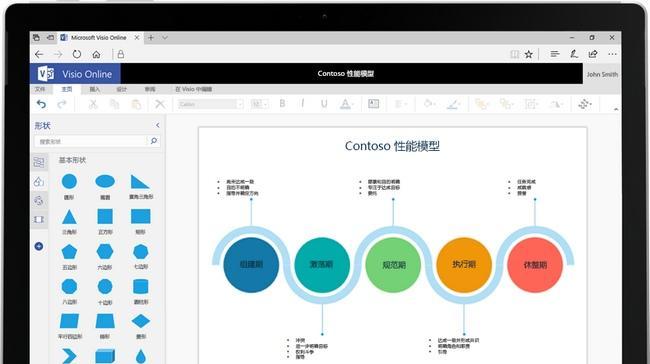Image resolution: width=650 pixels, height=364 pixels.
Task: Toggle italic text formatting
Action: click(303, 104)
